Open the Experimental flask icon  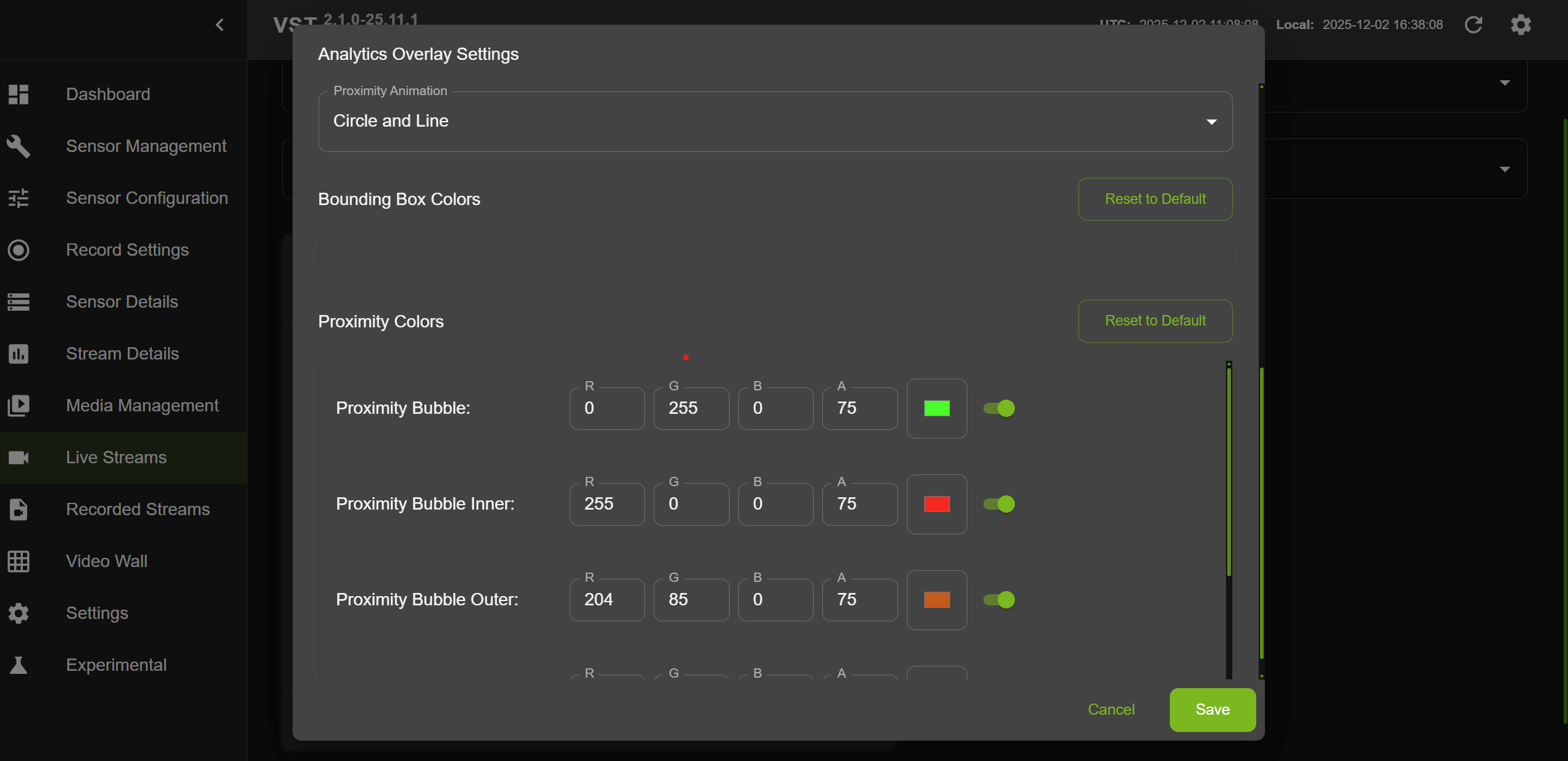[x=19, y=665]
